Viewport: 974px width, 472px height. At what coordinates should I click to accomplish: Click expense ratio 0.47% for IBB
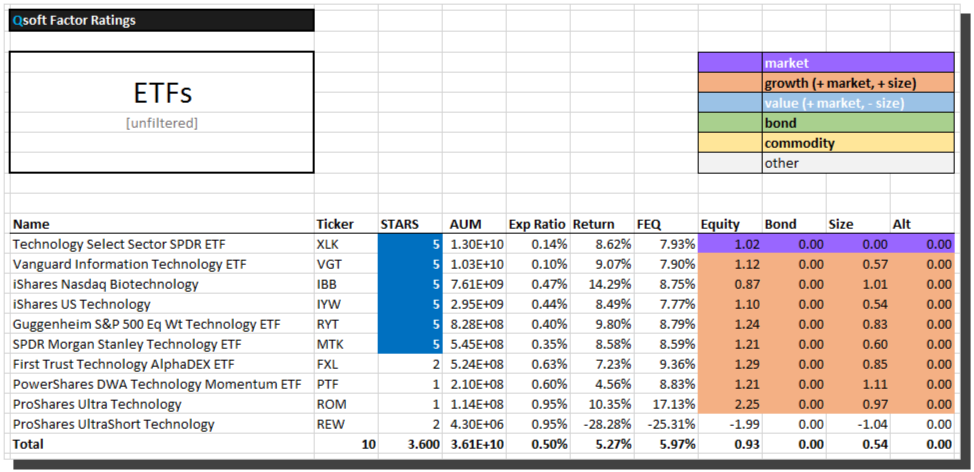538,284
